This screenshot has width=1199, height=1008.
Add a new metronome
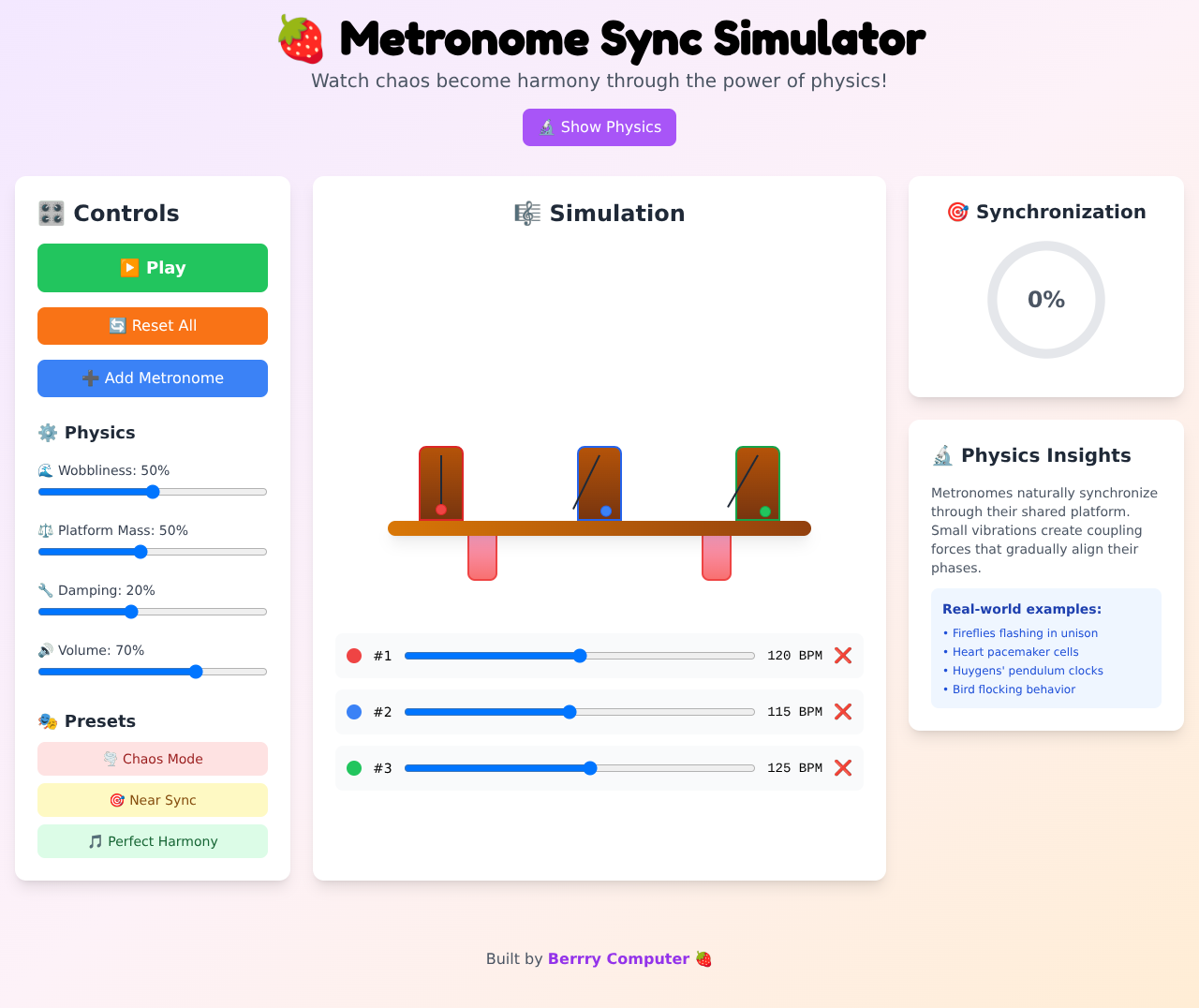152,378
